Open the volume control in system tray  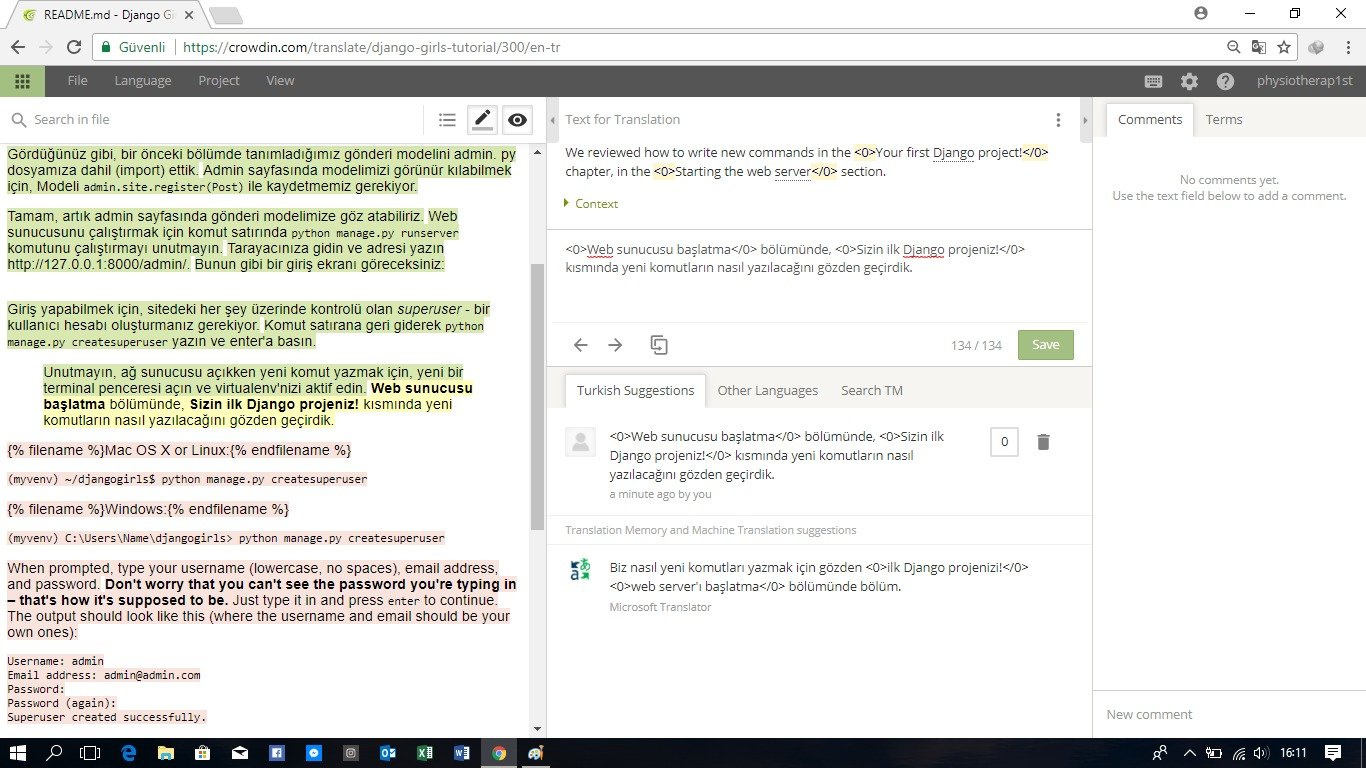click(x=1261, y=753)
